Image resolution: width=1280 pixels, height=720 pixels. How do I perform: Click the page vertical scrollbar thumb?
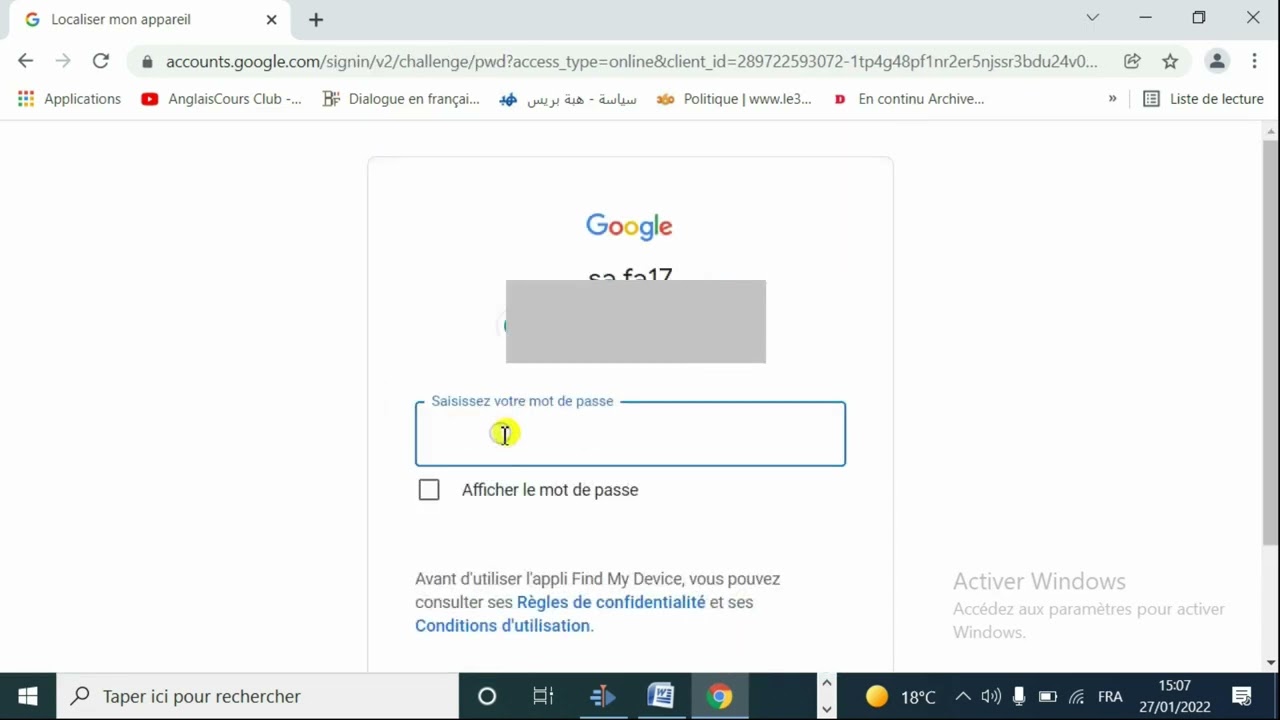[x=1270, y=342]
